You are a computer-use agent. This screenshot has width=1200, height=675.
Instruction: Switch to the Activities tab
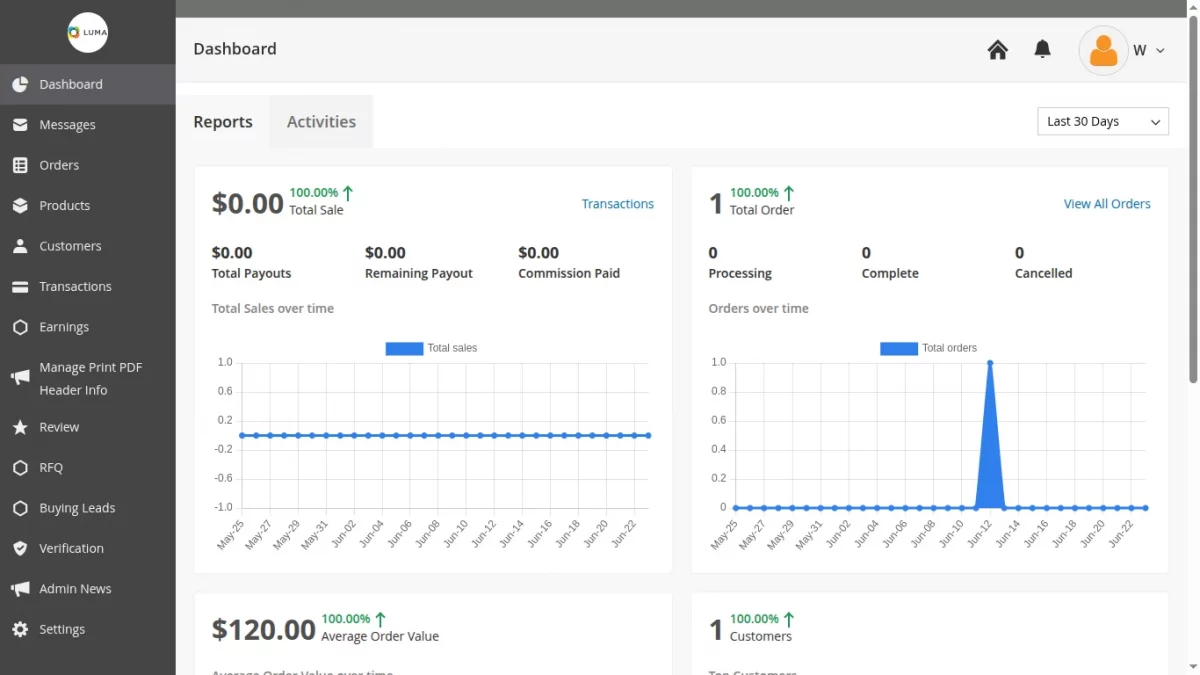coord(320,121)
